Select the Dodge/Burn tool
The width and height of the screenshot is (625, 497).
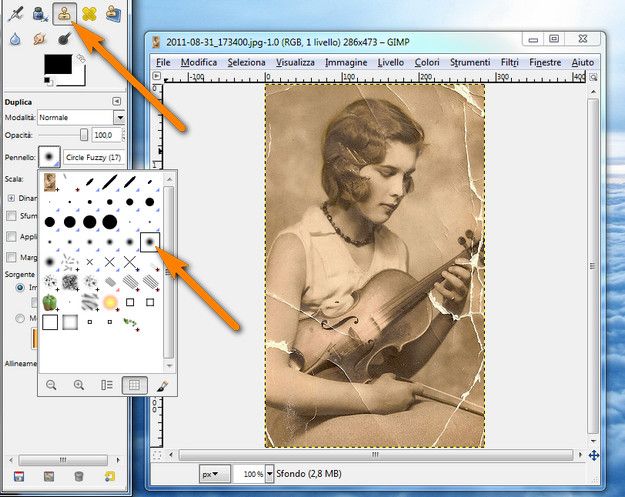pos(64,39)
